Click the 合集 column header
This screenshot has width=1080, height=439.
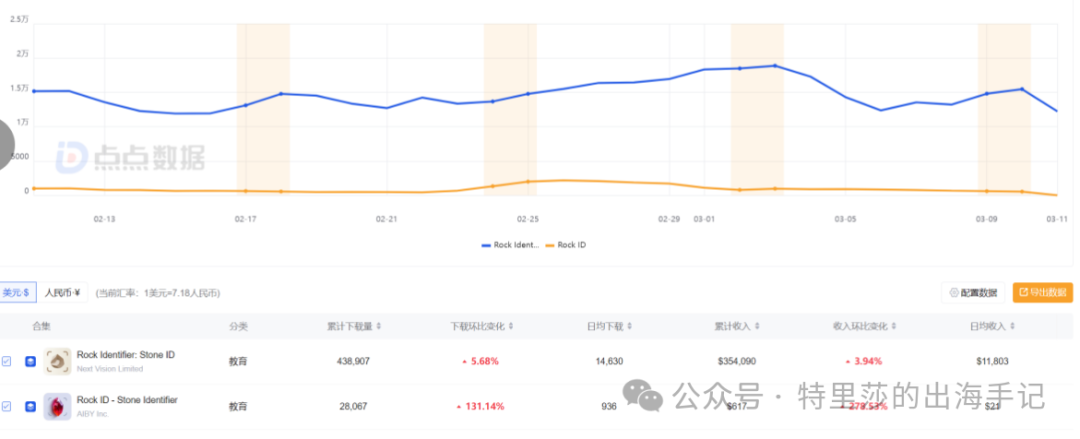click(x=41, y=326)
